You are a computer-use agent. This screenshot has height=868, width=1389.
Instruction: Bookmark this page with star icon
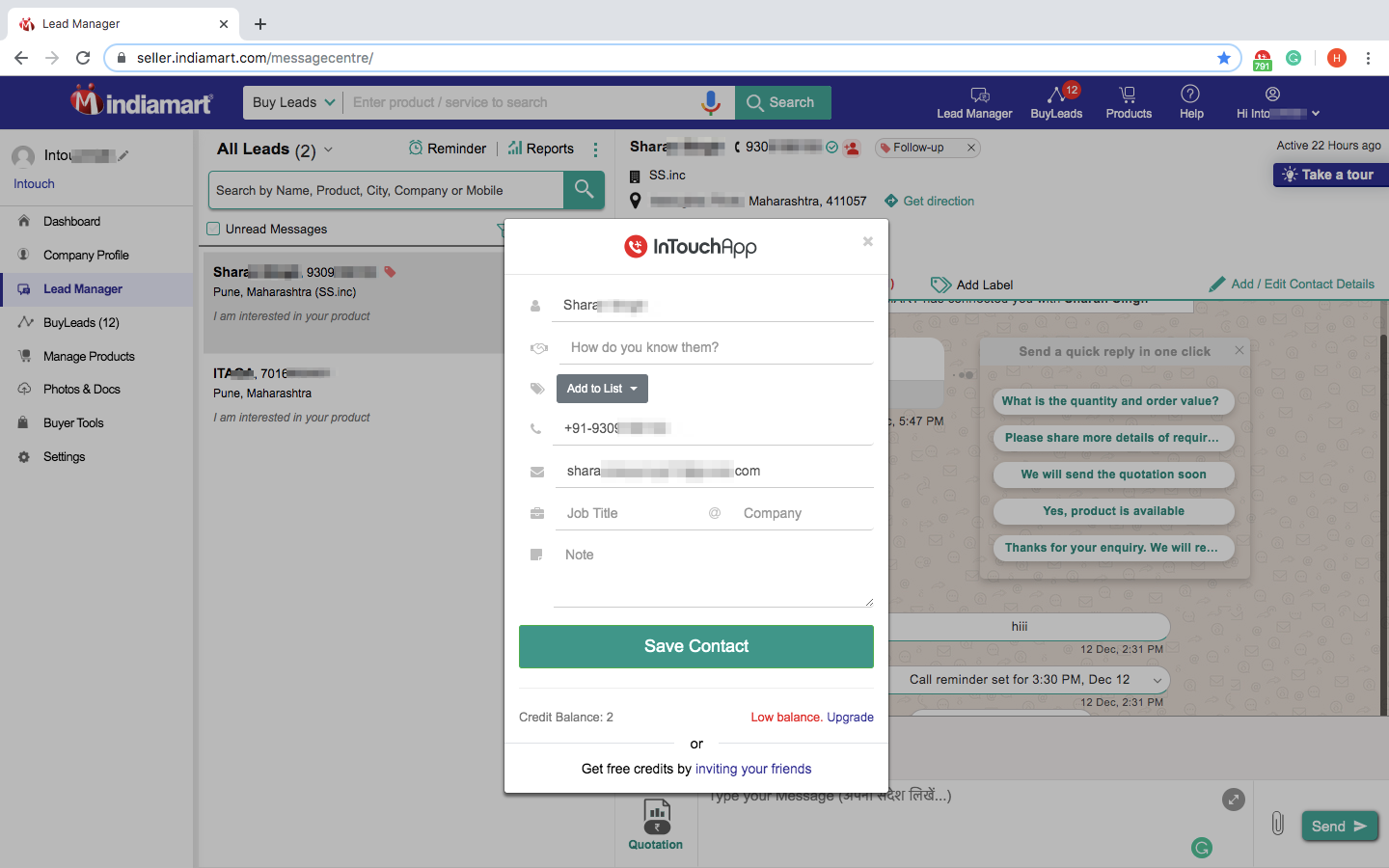click(x=1224, y=58)
